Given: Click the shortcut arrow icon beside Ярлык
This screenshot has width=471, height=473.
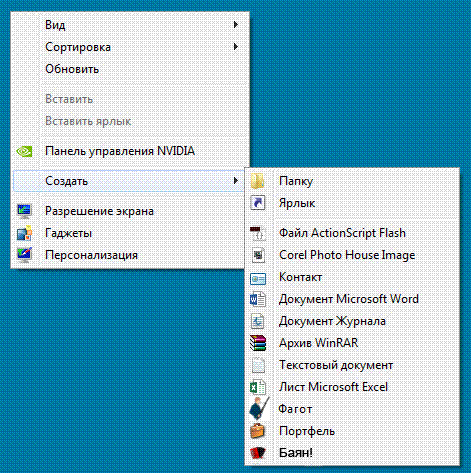Looking at the screenshot, I should (x=258, y=203).
